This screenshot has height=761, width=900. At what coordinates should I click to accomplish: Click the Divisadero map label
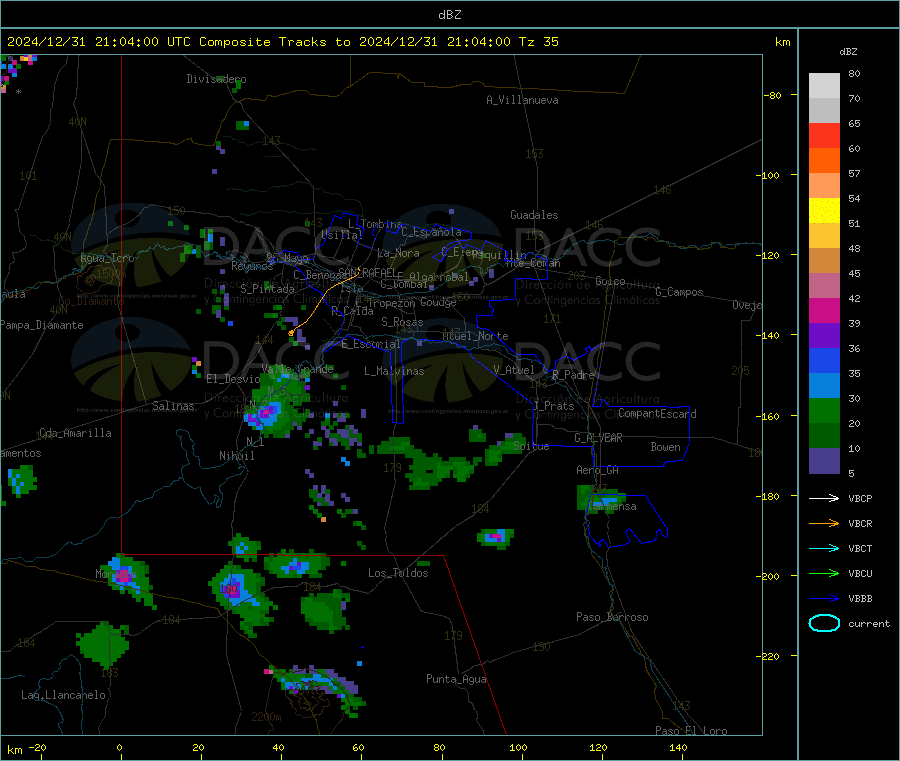[216, 79]
